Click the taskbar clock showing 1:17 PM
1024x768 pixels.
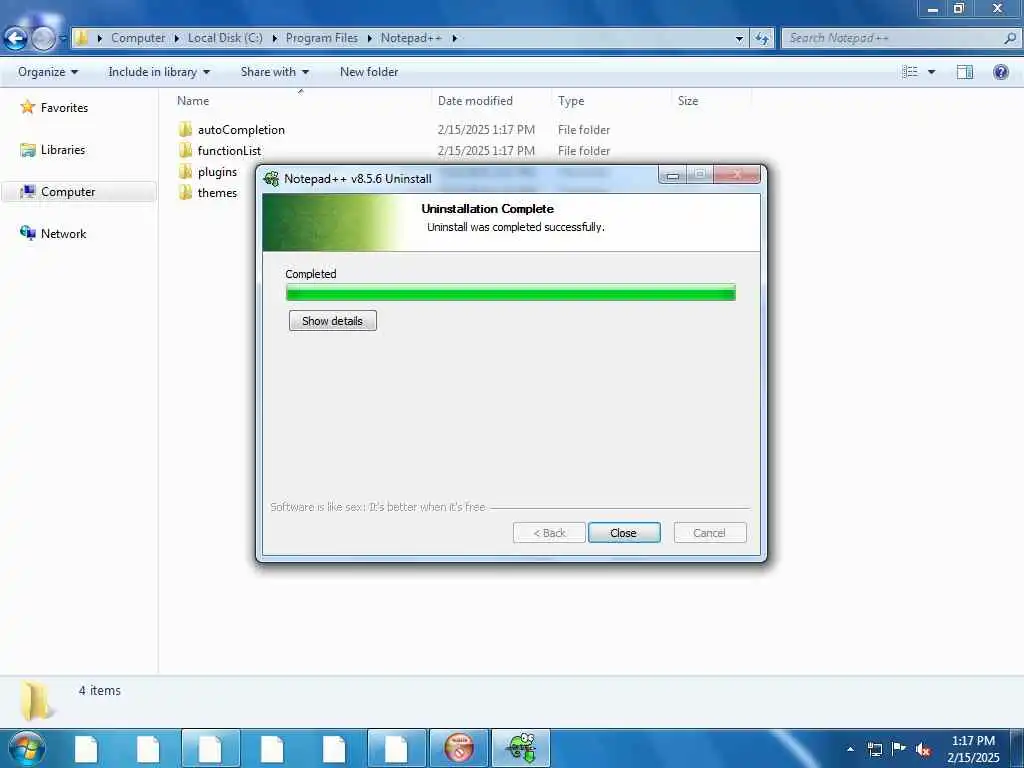click(973, 741)
